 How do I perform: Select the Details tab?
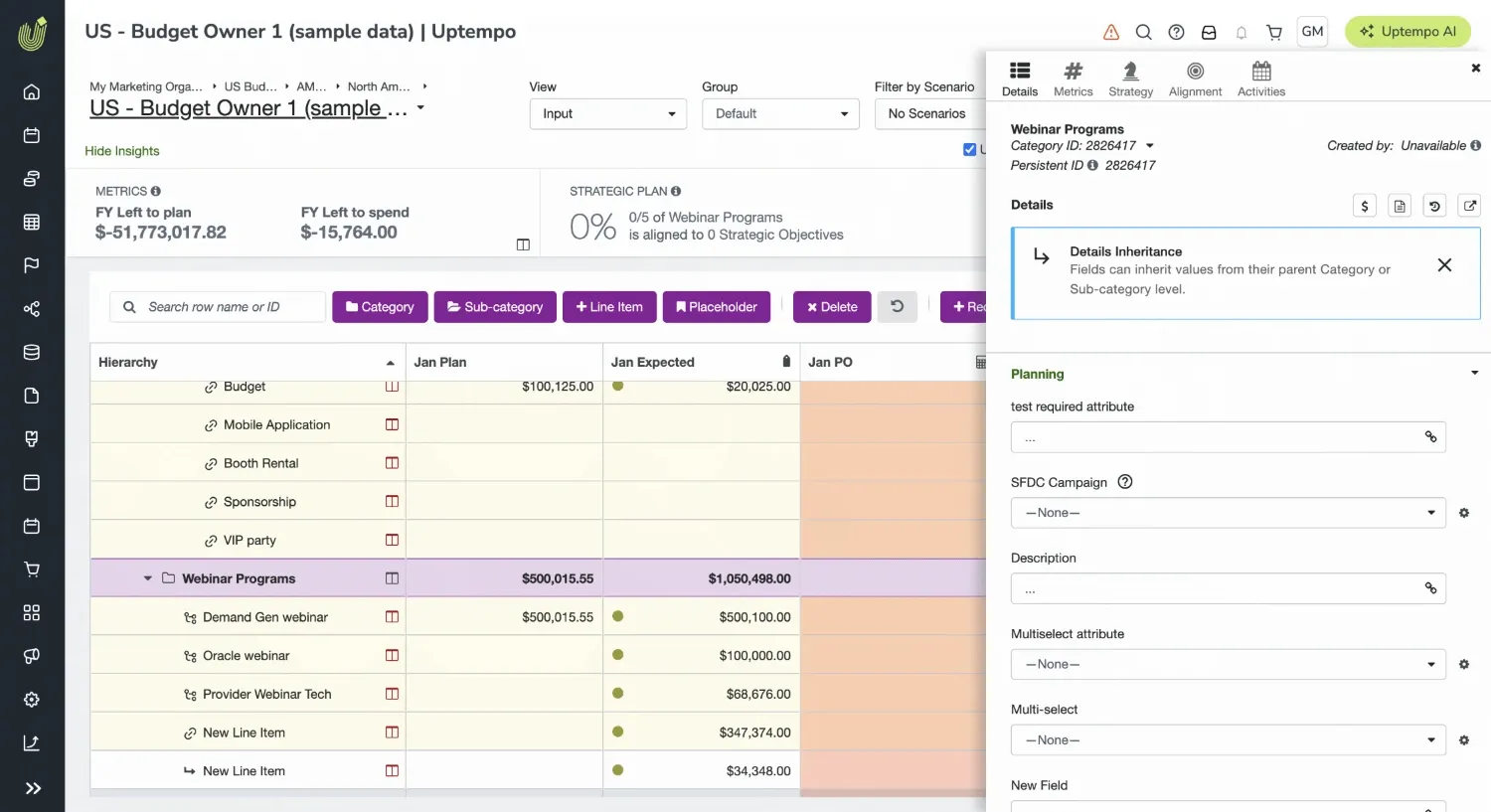click(x=1020, y=80)
